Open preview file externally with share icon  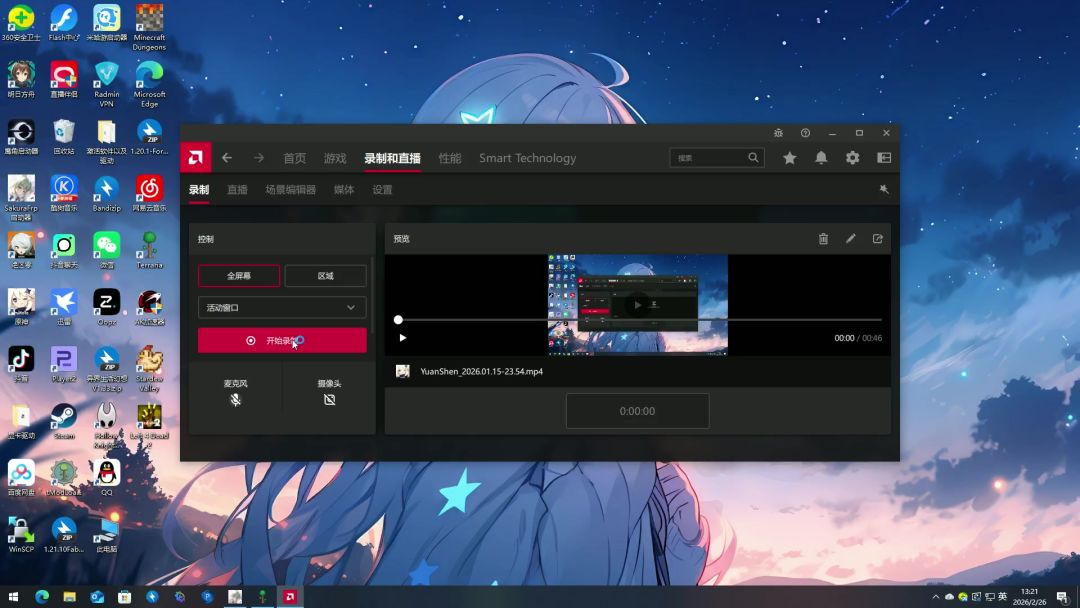pos(878,238)
